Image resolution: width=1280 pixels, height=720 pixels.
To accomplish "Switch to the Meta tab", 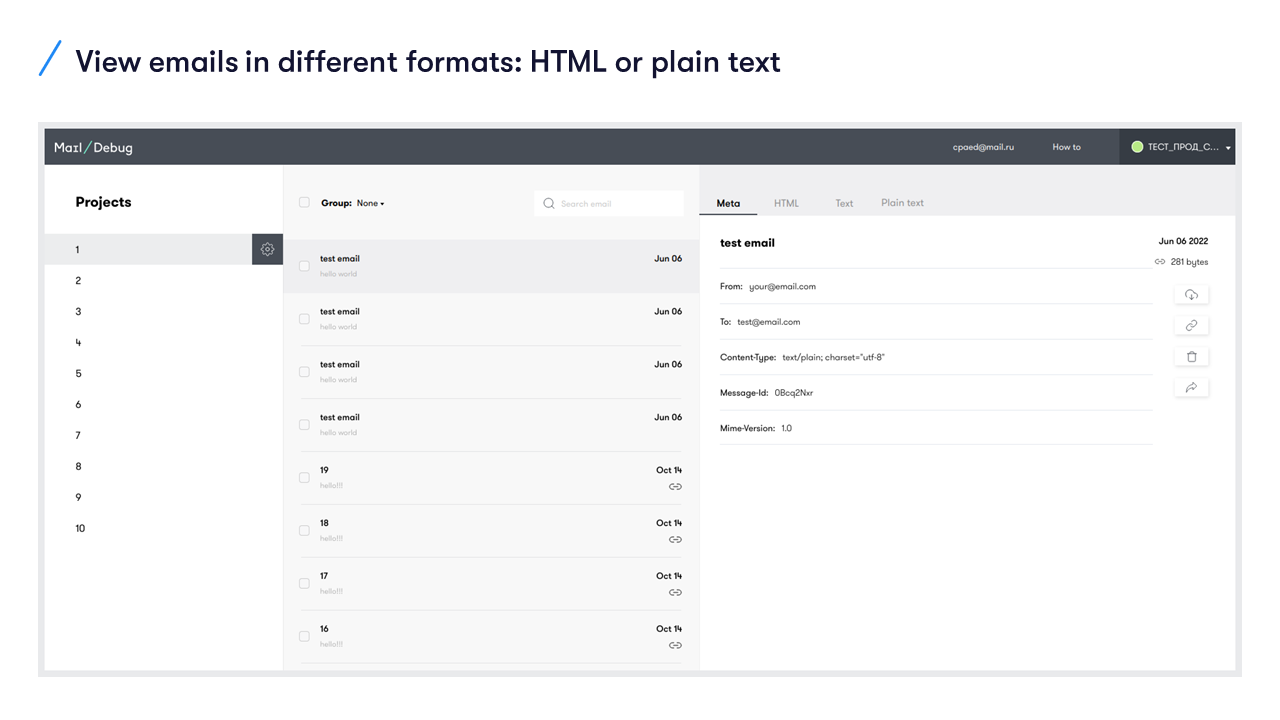I will click(728, 203).
